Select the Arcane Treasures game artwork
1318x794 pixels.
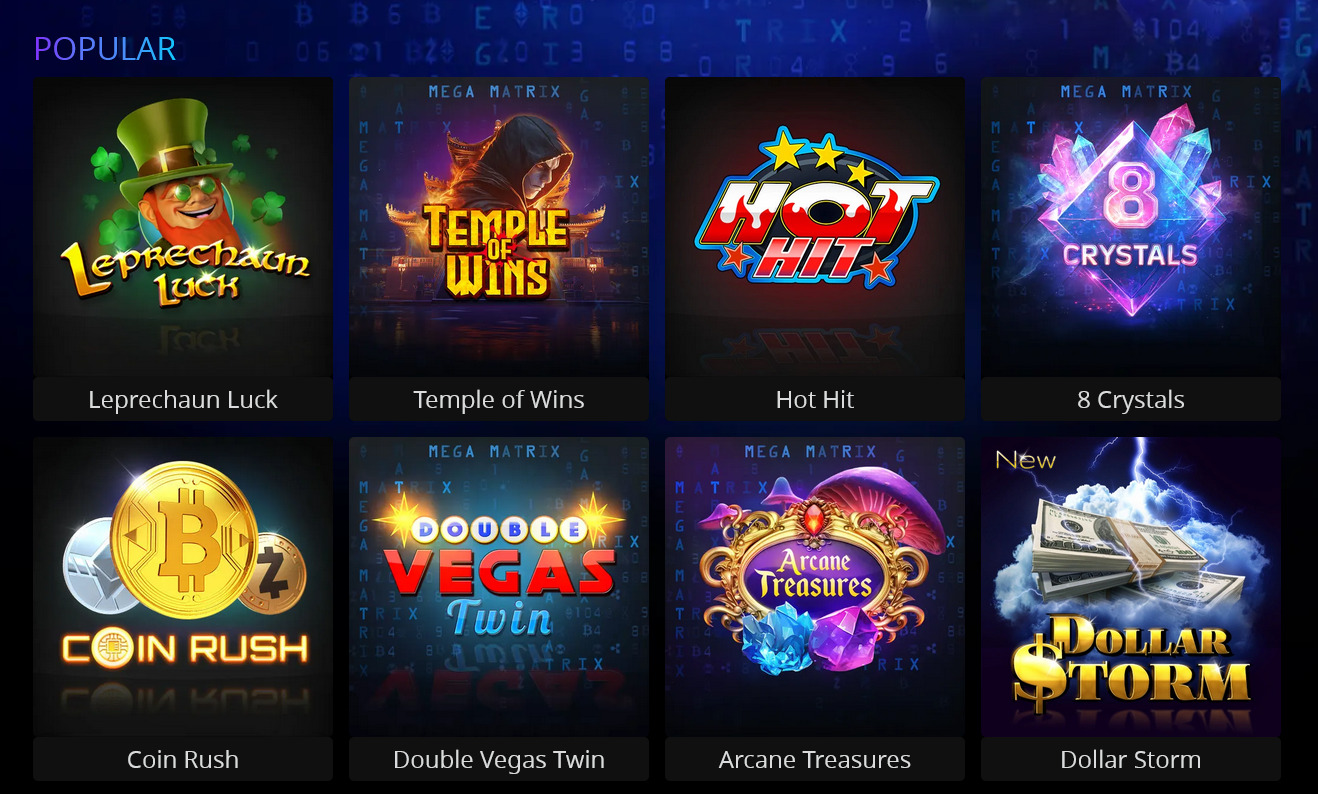tap(815, 587)
